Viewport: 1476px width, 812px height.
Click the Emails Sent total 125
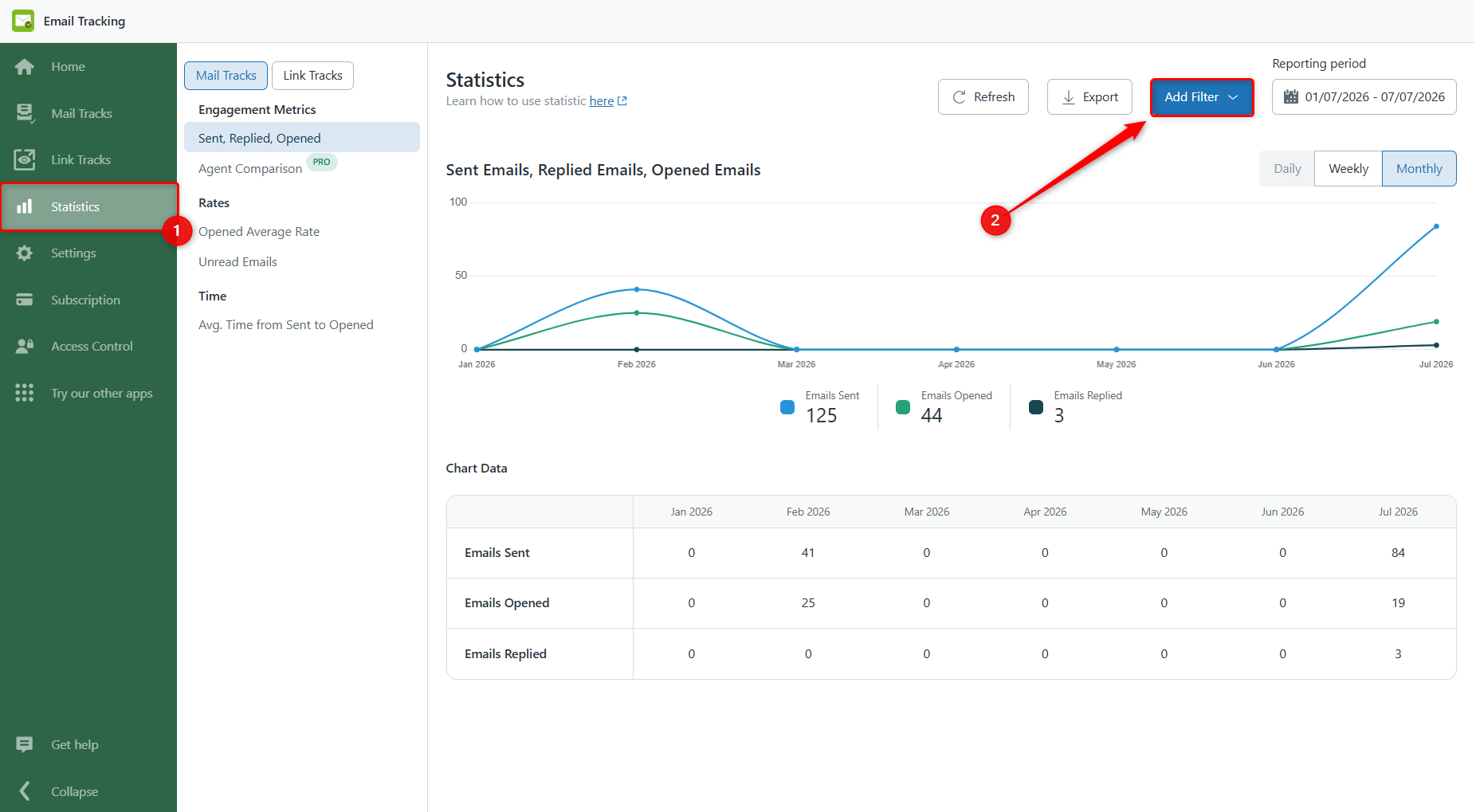[821, 416]
